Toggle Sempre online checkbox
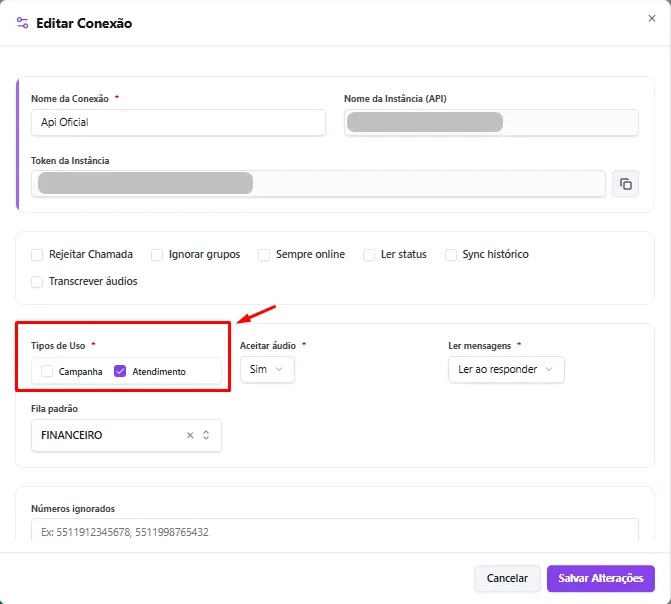The width and height of the screenshot is (671, 604). (264, 255)
